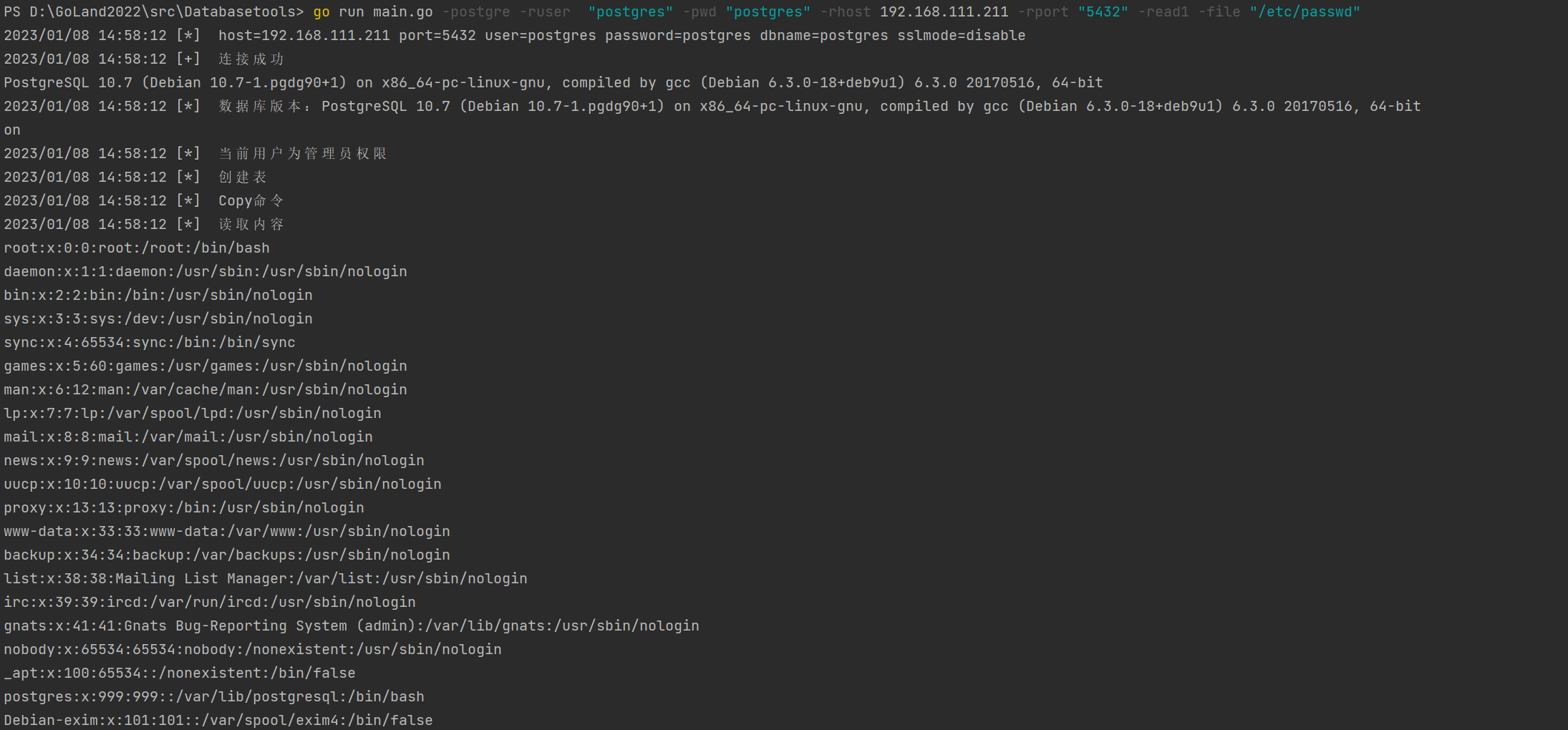Click the 'Copy命令' log line
The image size is (1568, 730).
144,201
